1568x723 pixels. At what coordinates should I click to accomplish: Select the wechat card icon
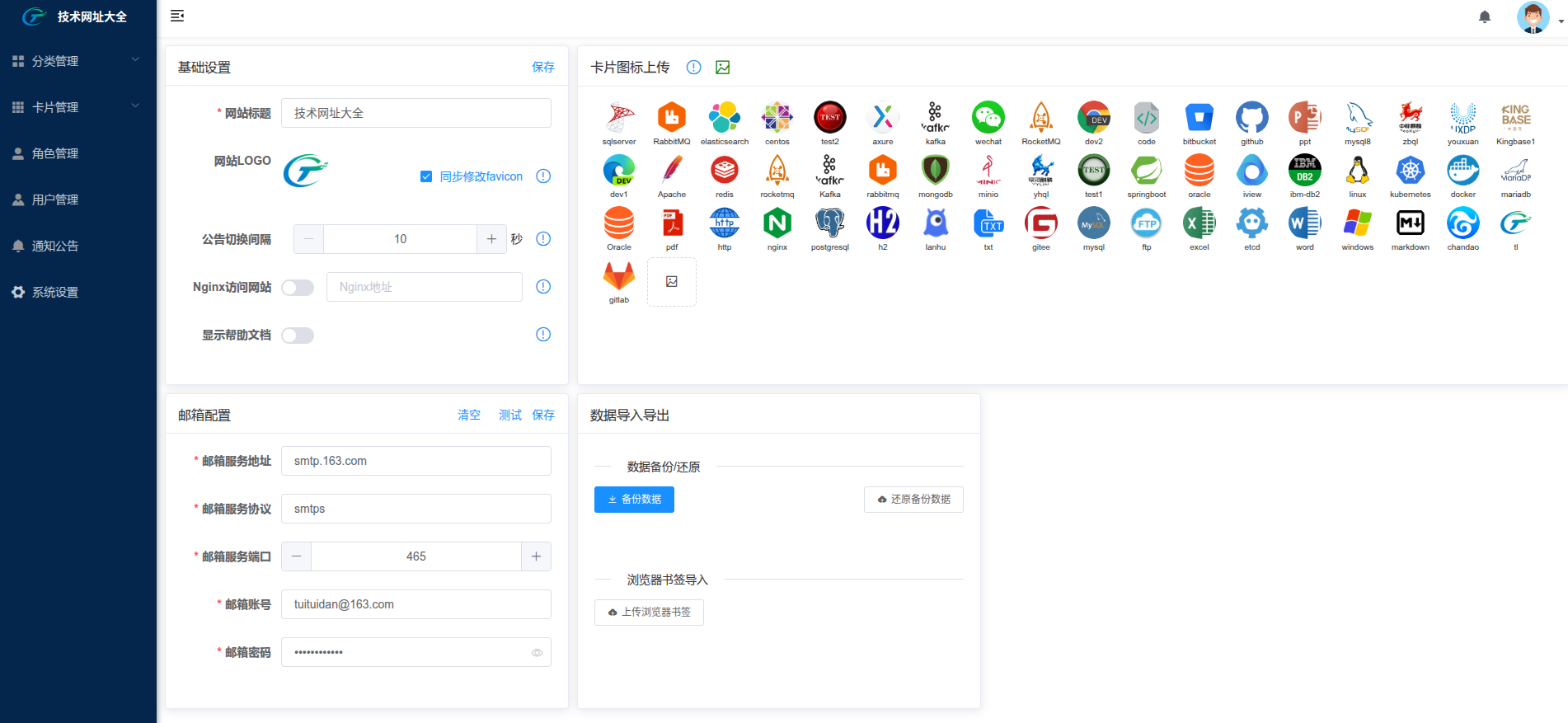tap(988, 119)
